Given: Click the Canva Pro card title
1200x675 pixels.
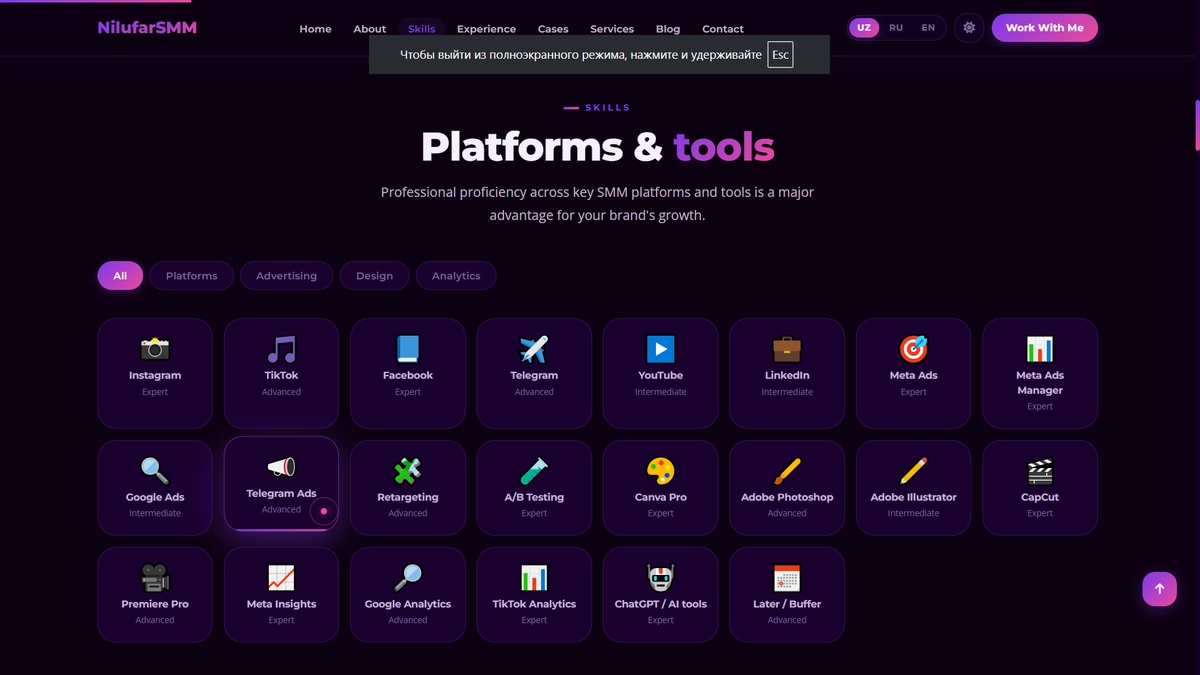Looking at the screenshot, I should point(660,498).
